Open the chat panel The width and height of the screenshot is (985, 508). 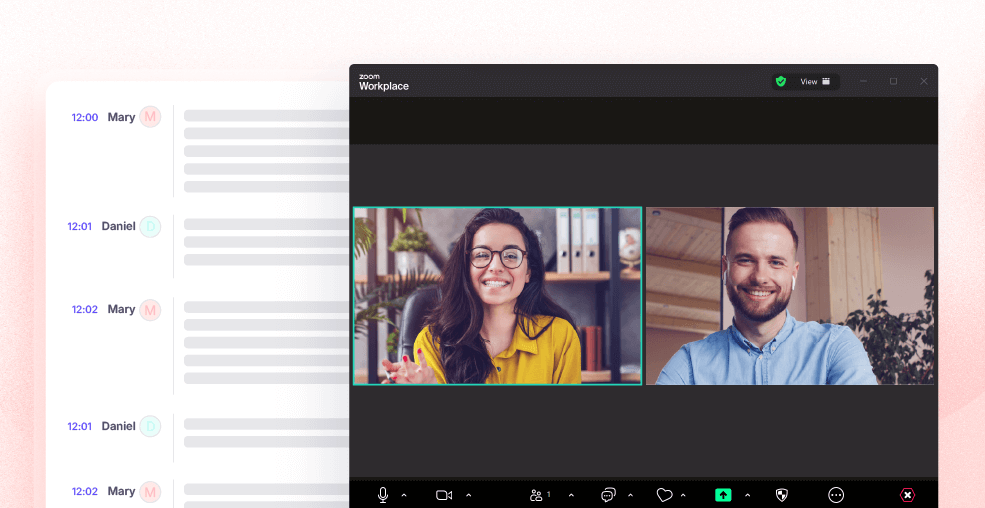608,495
